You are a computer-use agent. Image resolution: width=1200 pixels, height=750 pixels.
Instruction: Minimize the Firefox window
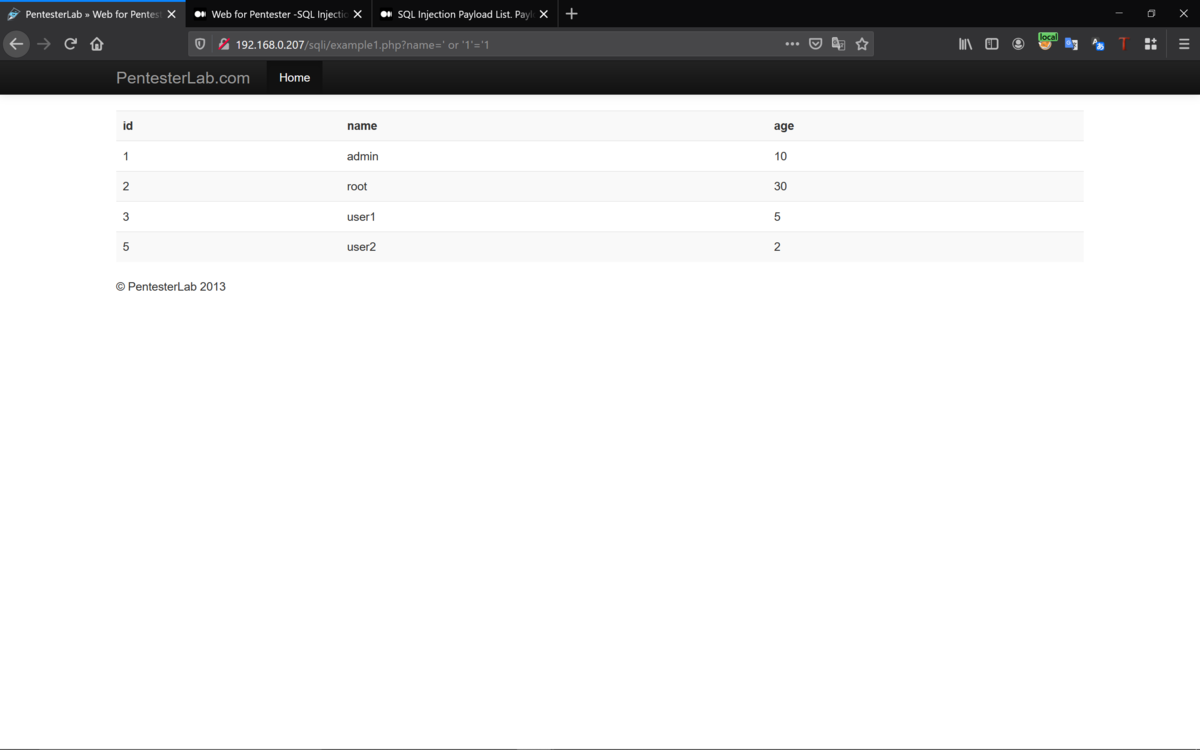(x=1118, y=14)
